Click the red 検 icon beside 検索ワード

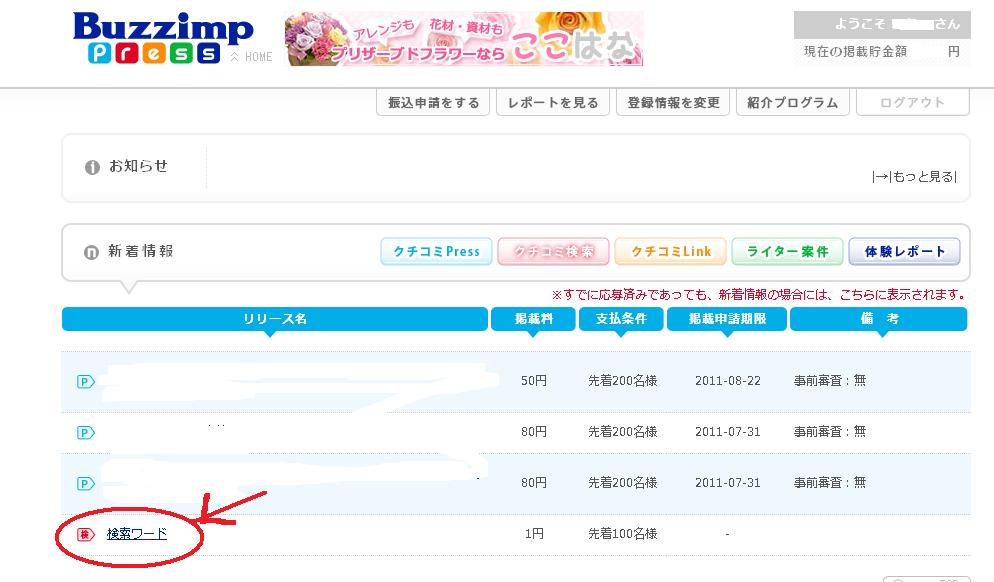85,534
